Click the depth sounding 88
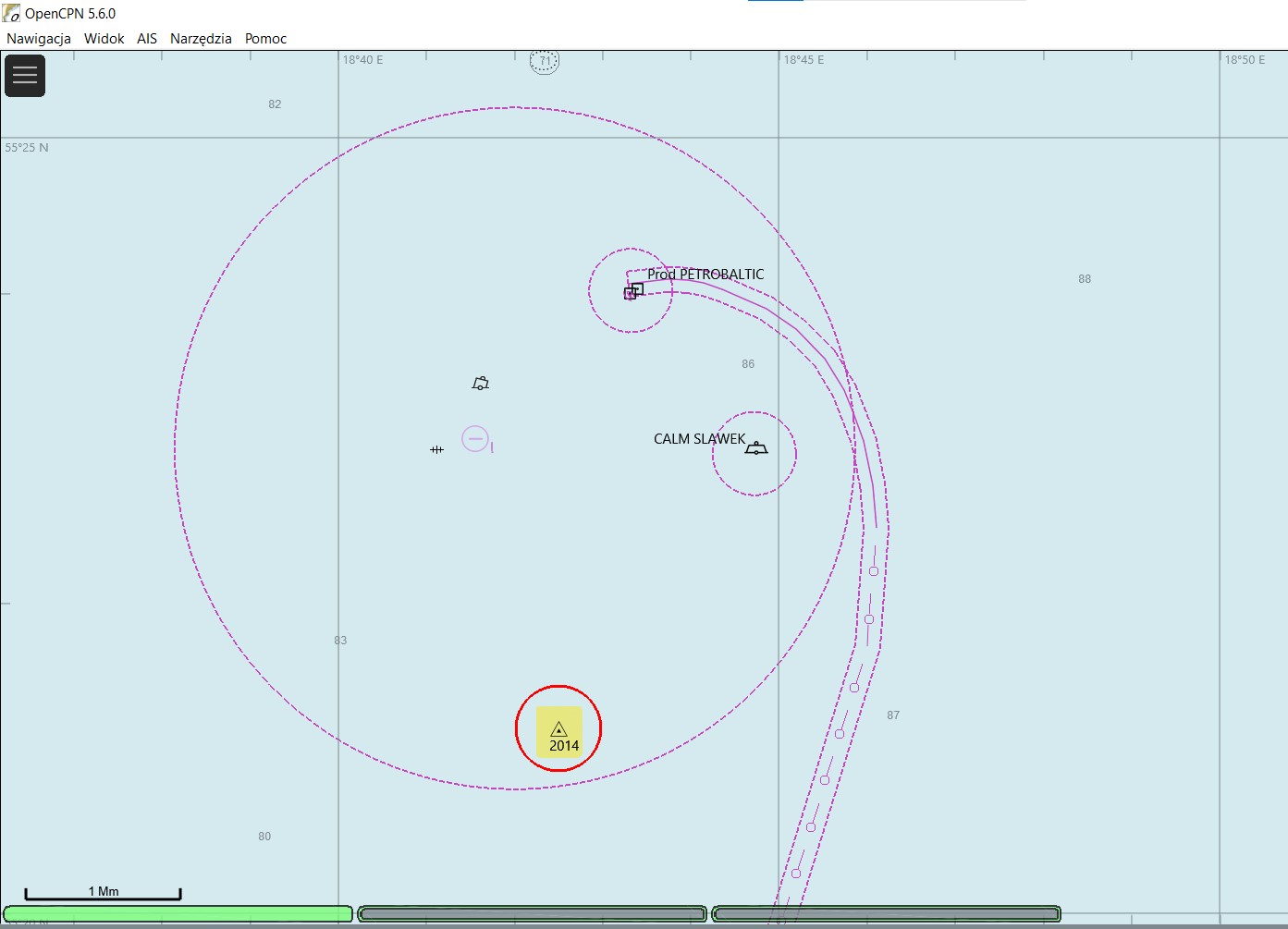The height and width of the screenshot is (929, 1288). [x=1085, y=279]
